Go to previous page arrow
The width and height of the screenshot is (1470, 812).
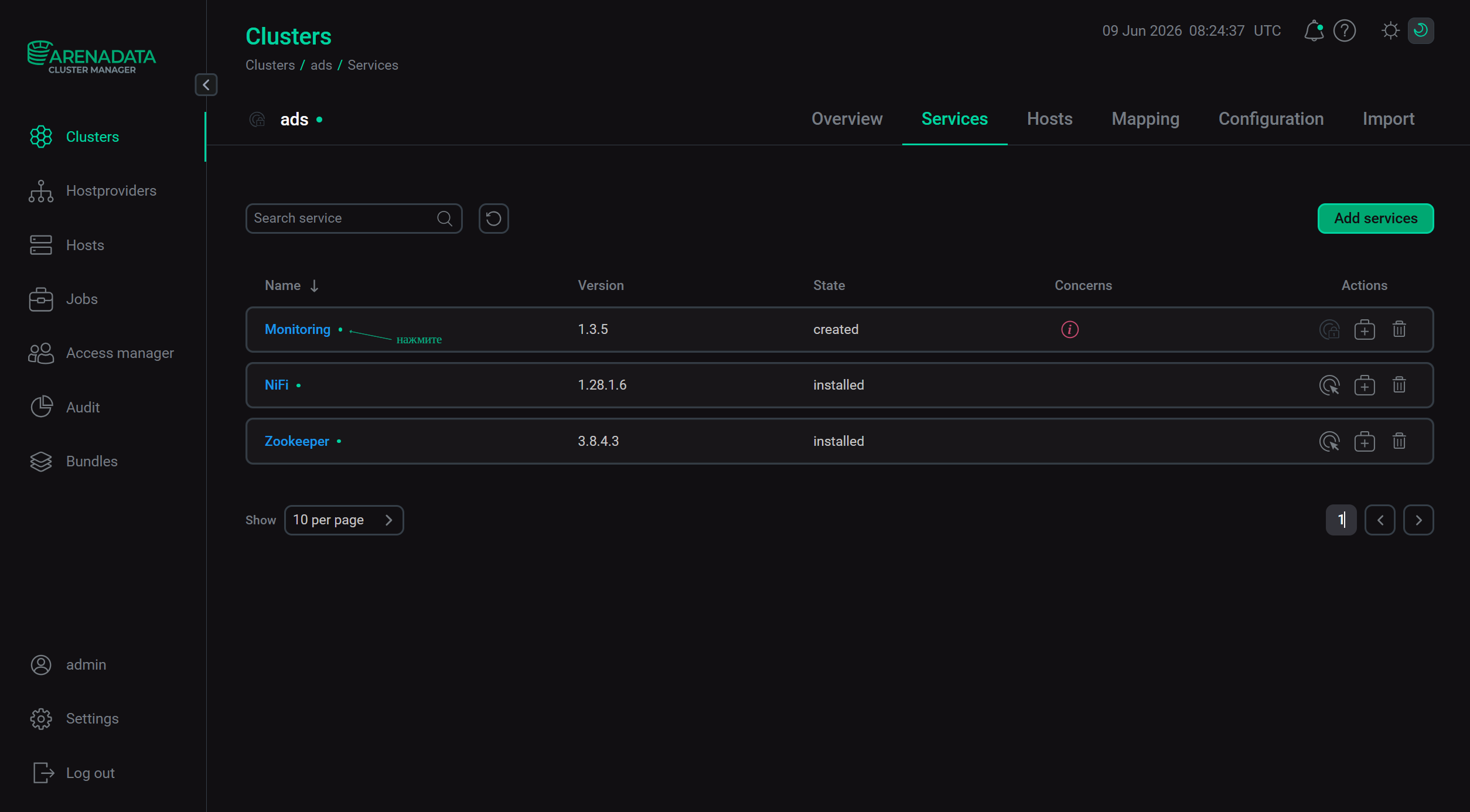pyautogui.click(x=1380, y=520)
